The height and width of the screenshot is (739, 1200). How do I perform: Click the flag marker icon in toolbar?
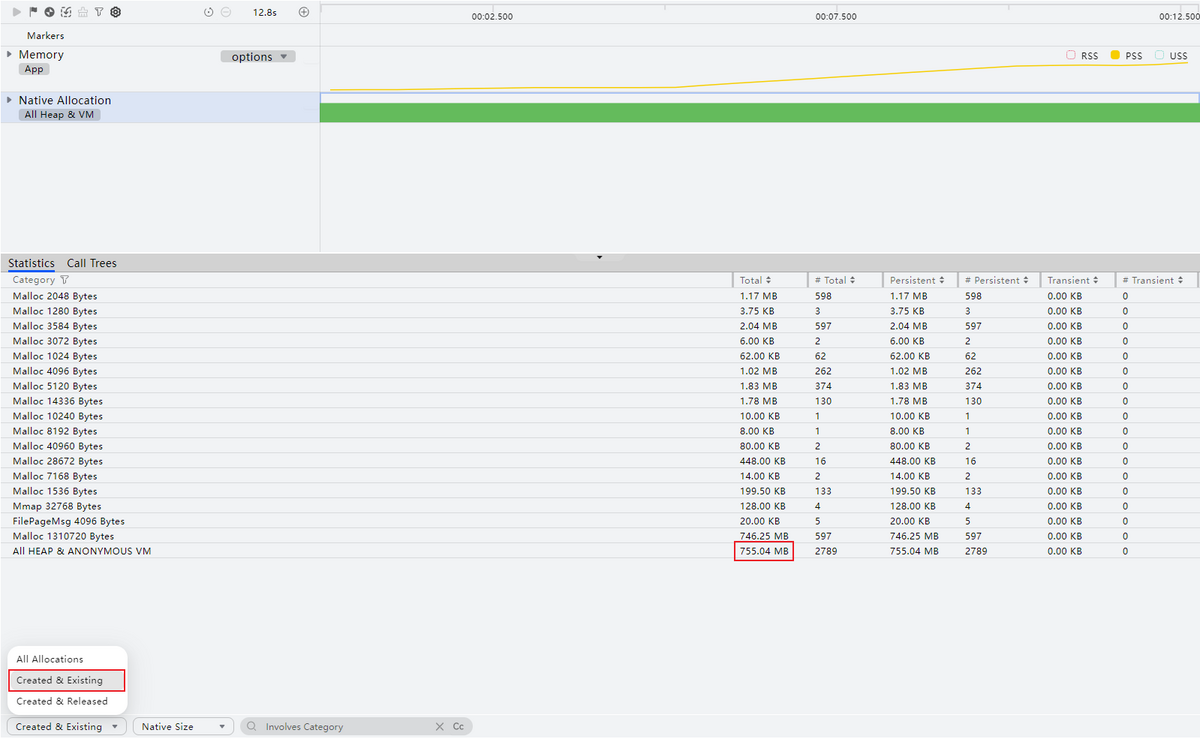33,12
